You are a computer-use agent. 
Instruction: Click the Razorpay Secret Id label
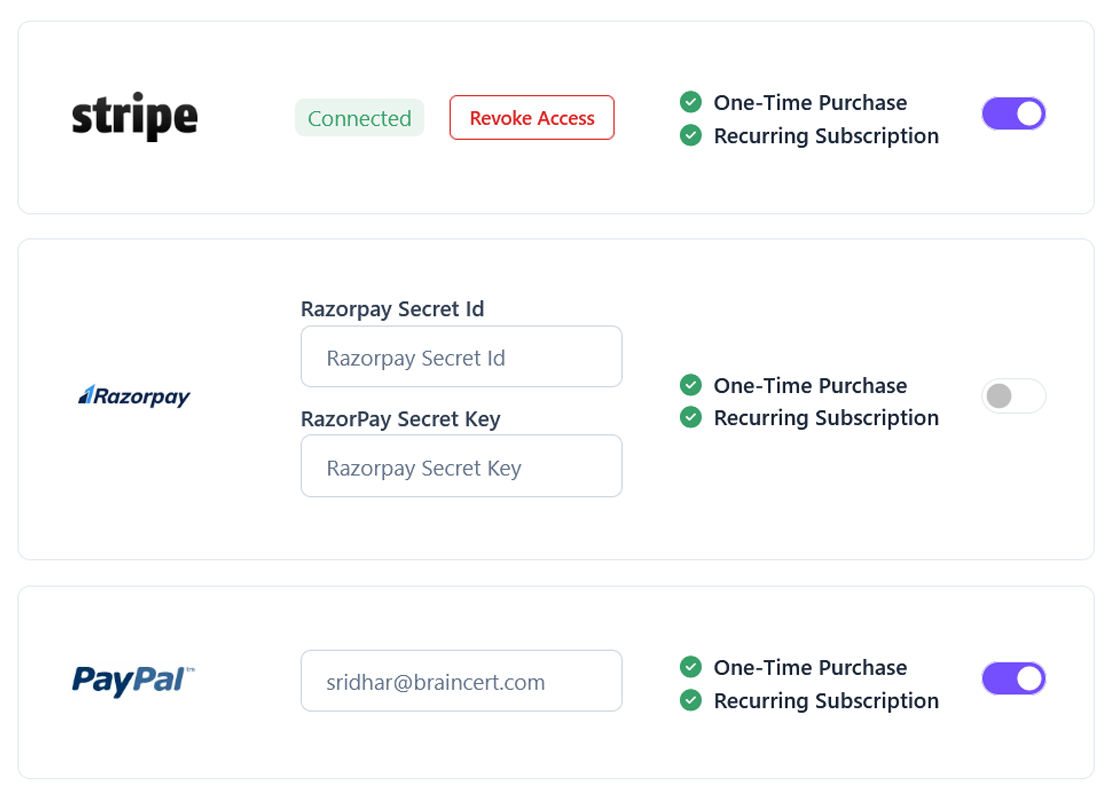(392, 309)
